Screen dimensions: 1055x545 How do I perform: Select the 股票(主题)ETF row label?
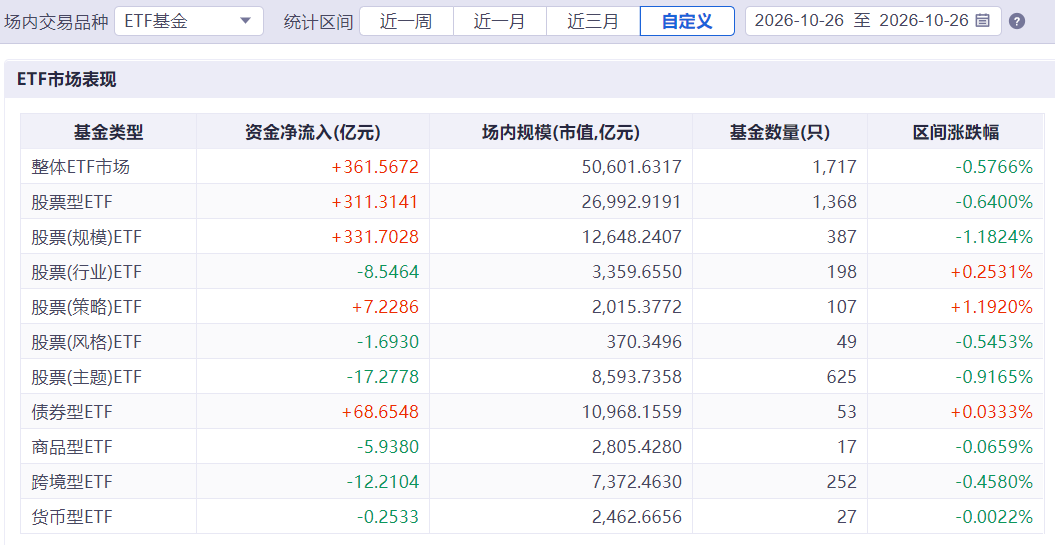click(x=86, y=377)
